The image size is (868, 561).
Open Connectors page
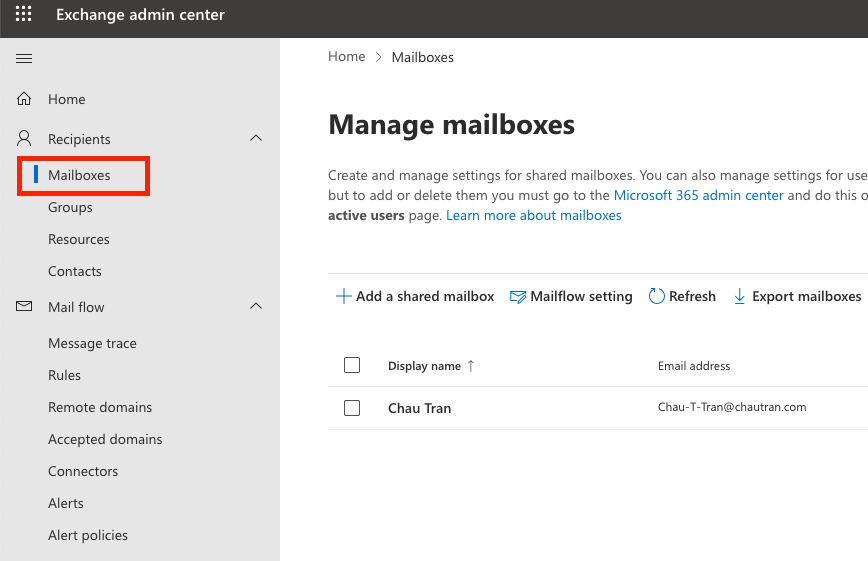click(83, 471)
